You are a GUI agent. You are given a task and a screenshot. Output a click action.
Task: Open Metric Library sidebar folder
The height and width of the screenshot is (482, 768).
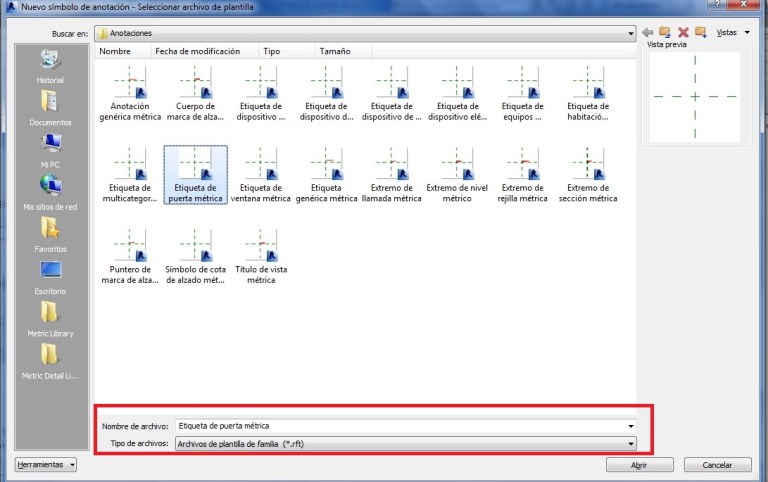(50, 319)
